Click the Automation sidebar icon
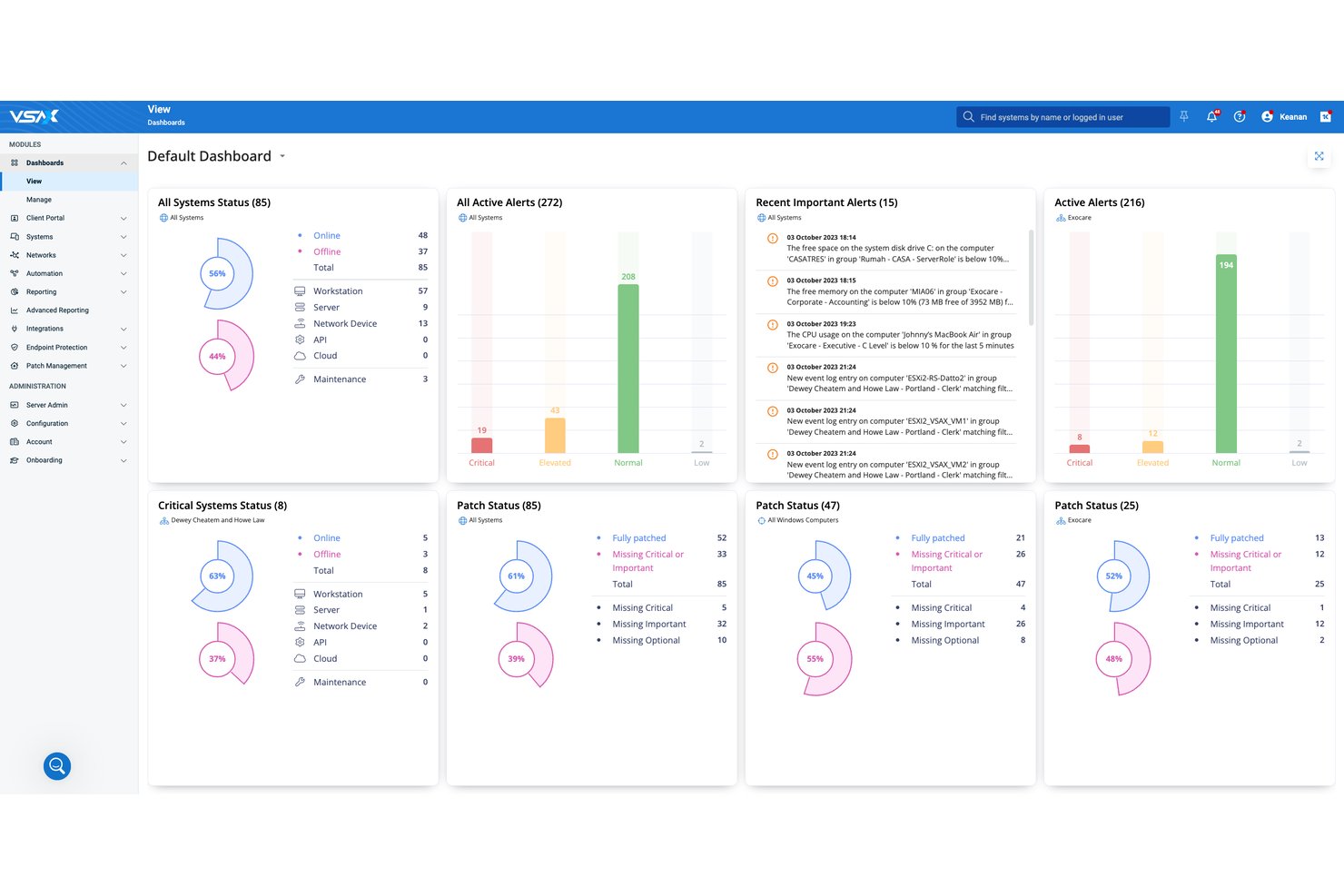 (x=15, y=273)
